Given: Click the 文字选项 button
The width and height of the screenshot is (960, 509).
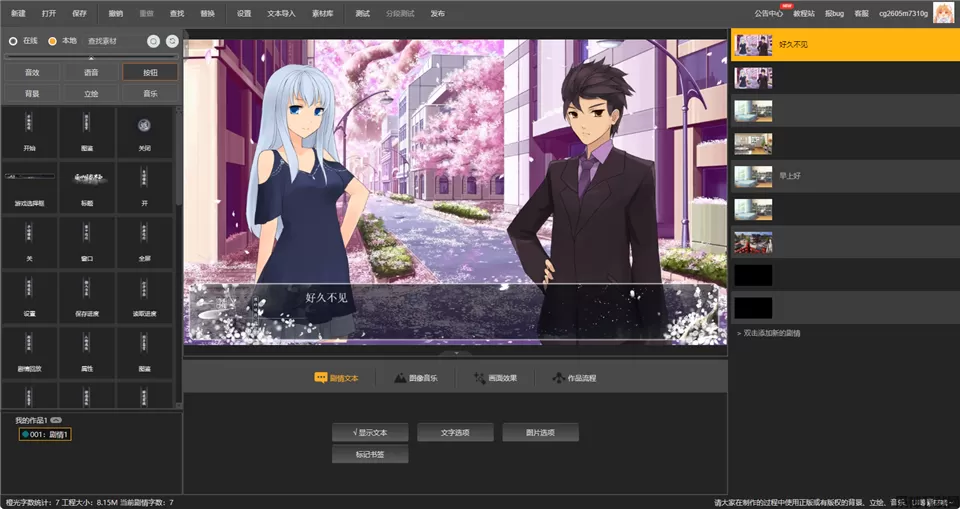Looking at the screenshot, I should click(455, 433).
